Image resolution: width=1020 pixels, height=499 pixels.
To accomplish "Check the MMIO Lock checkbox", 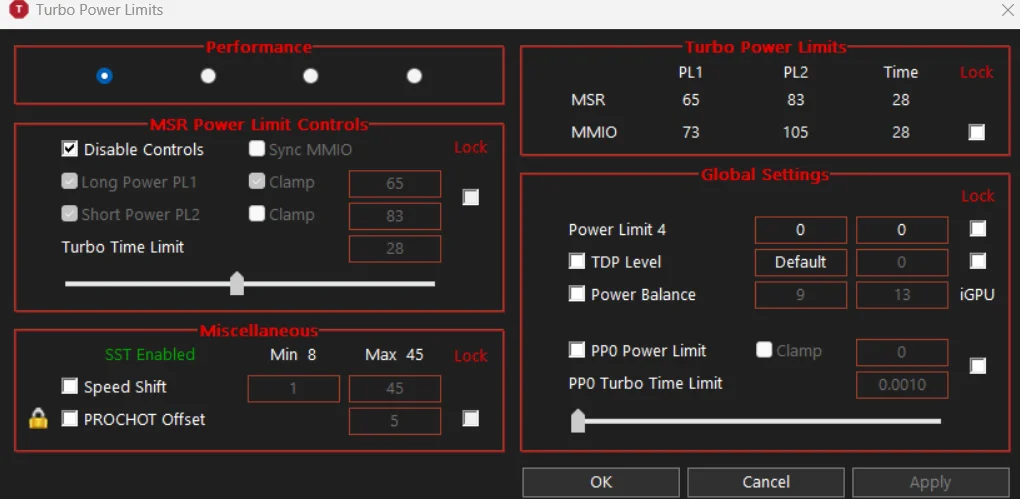I will click(x=976, y=133).
